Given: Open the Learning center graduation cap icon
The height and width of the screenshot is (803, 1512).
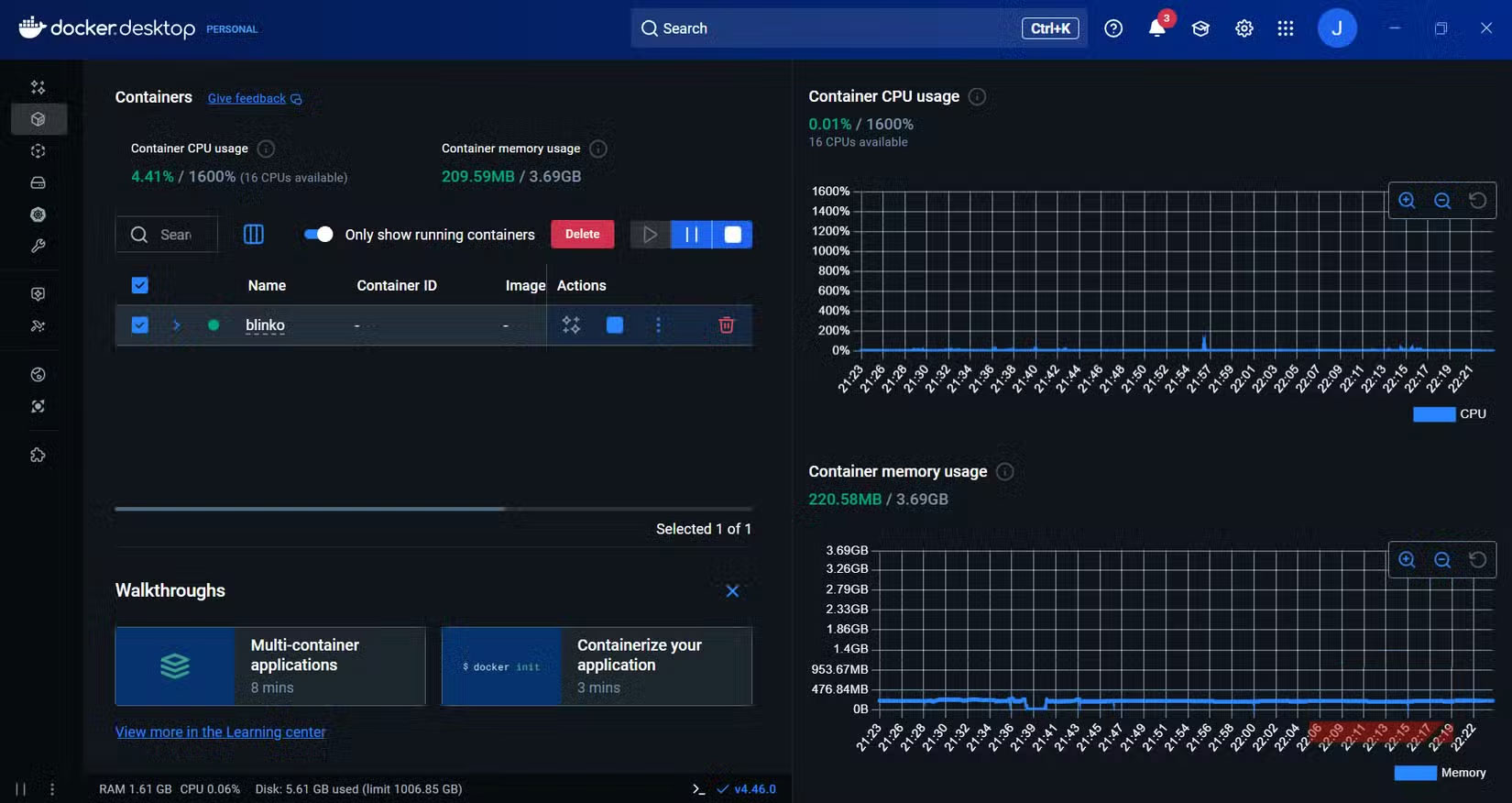Looking at the screenshot, I should [x=1200, y=28].
